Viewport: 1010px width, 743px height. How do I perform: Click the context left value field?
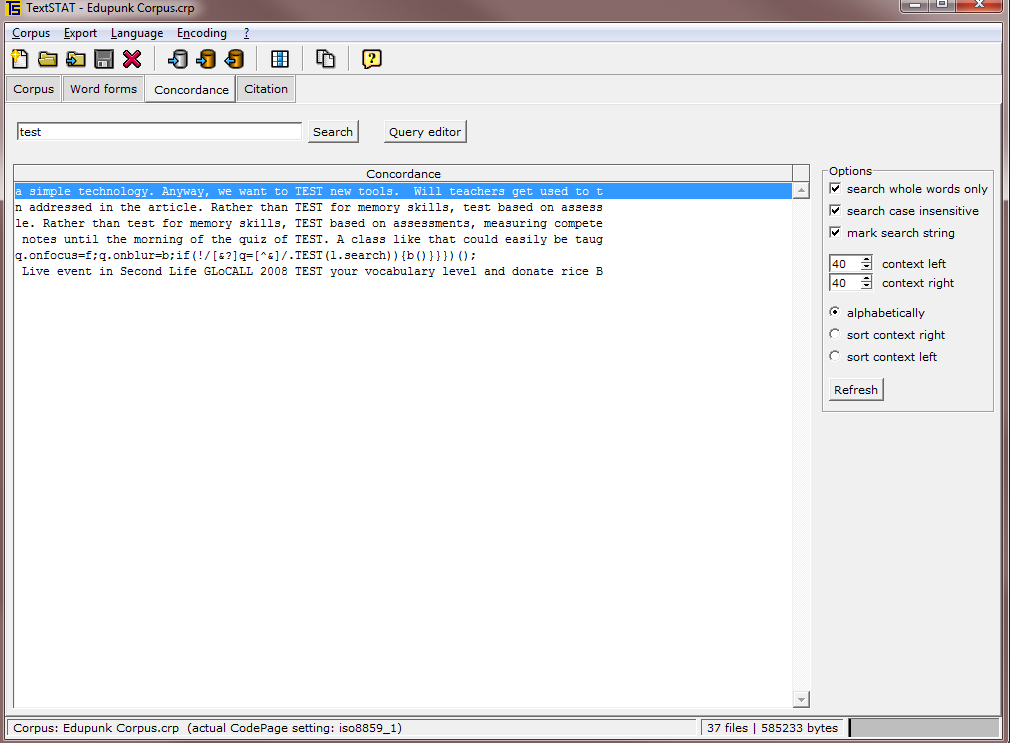[x=845, y=264]
